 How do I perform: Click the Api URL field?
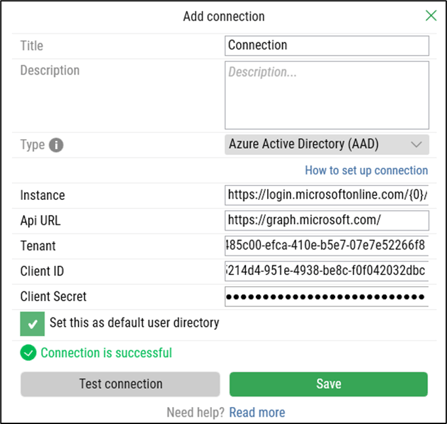tap(327, 220)
